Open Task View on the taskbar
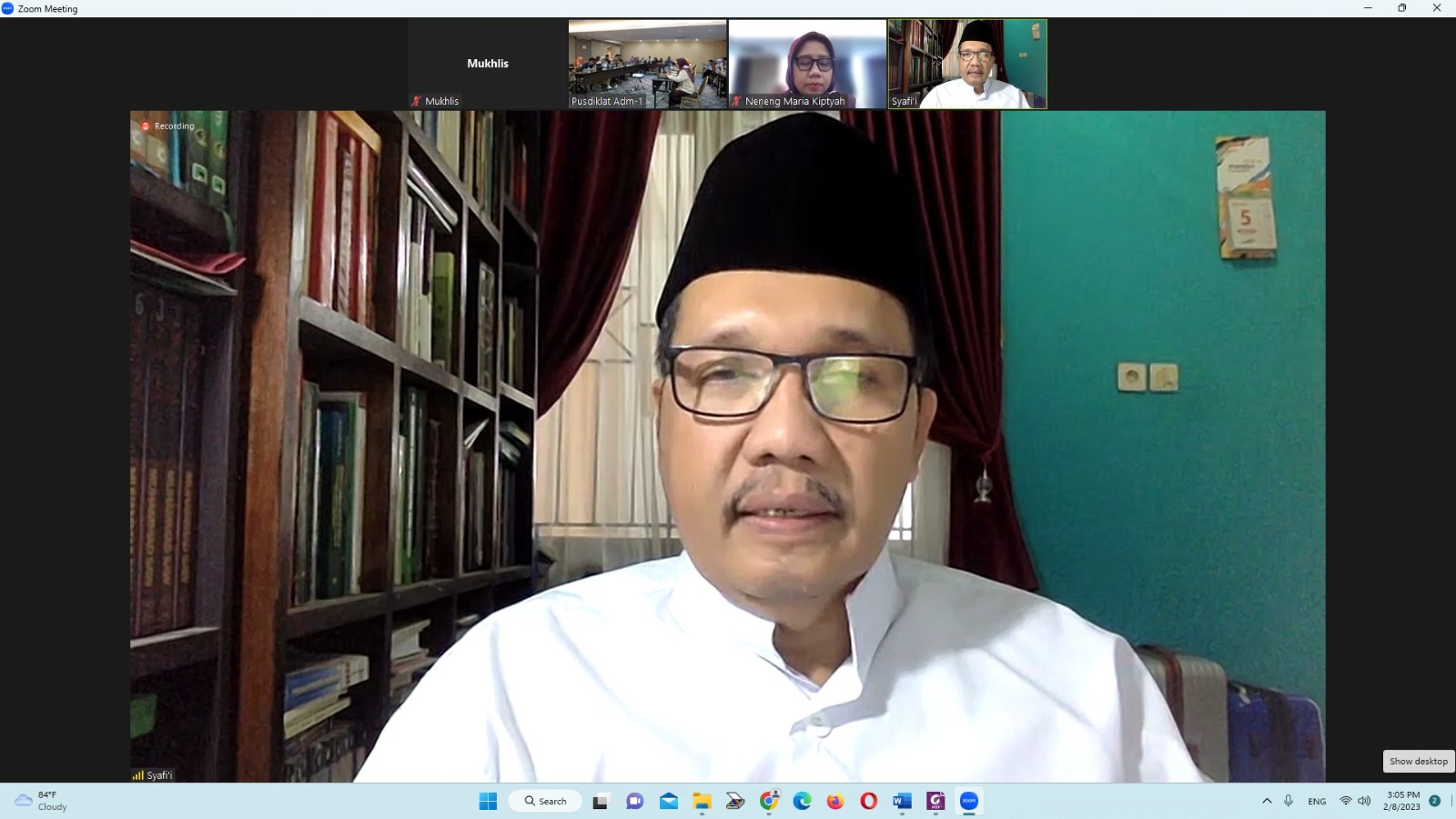Viewport: 1456px width, 819px height. (x=601, y=801)
